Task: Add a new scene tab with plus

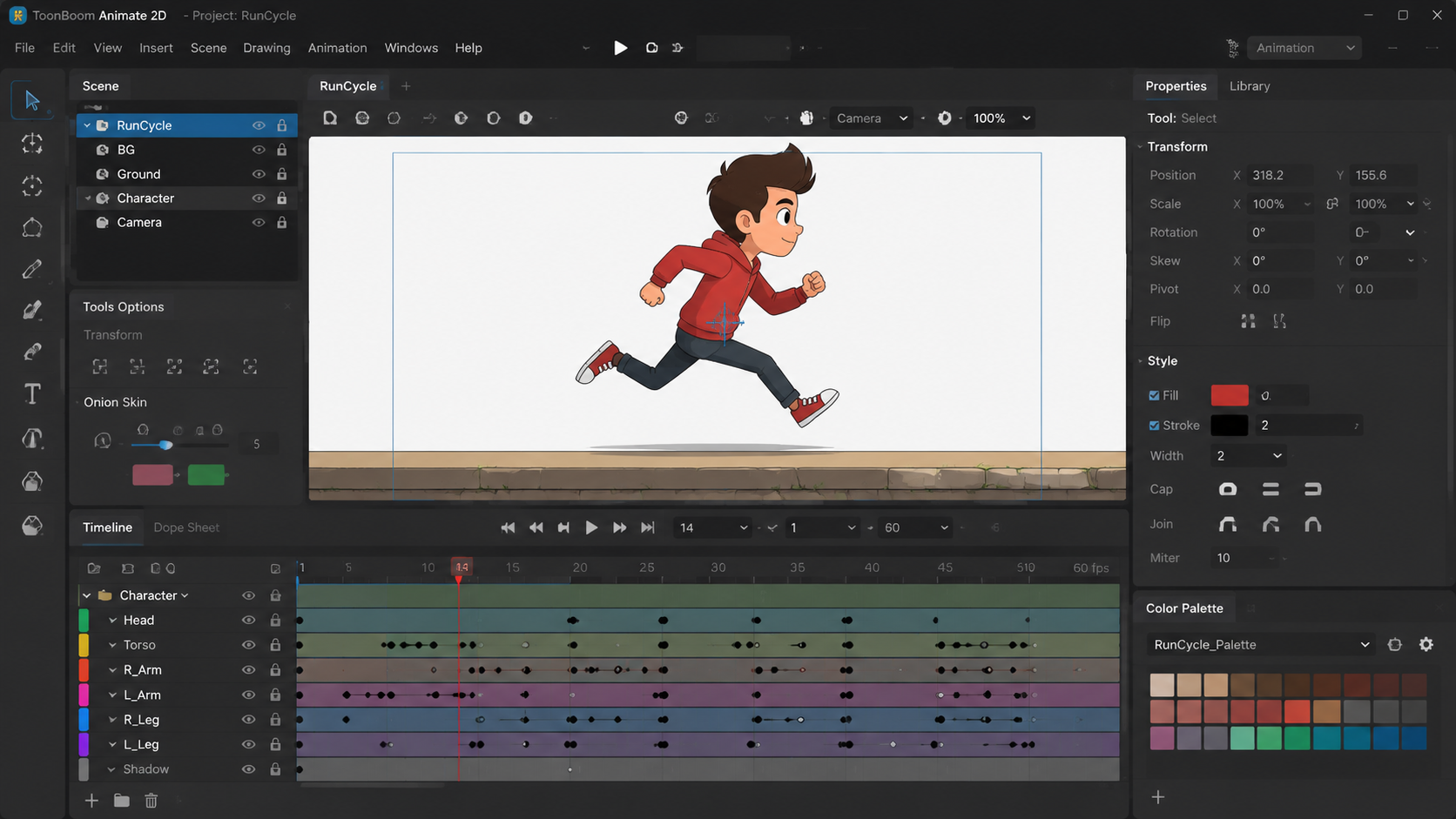Action: point(406,86)
